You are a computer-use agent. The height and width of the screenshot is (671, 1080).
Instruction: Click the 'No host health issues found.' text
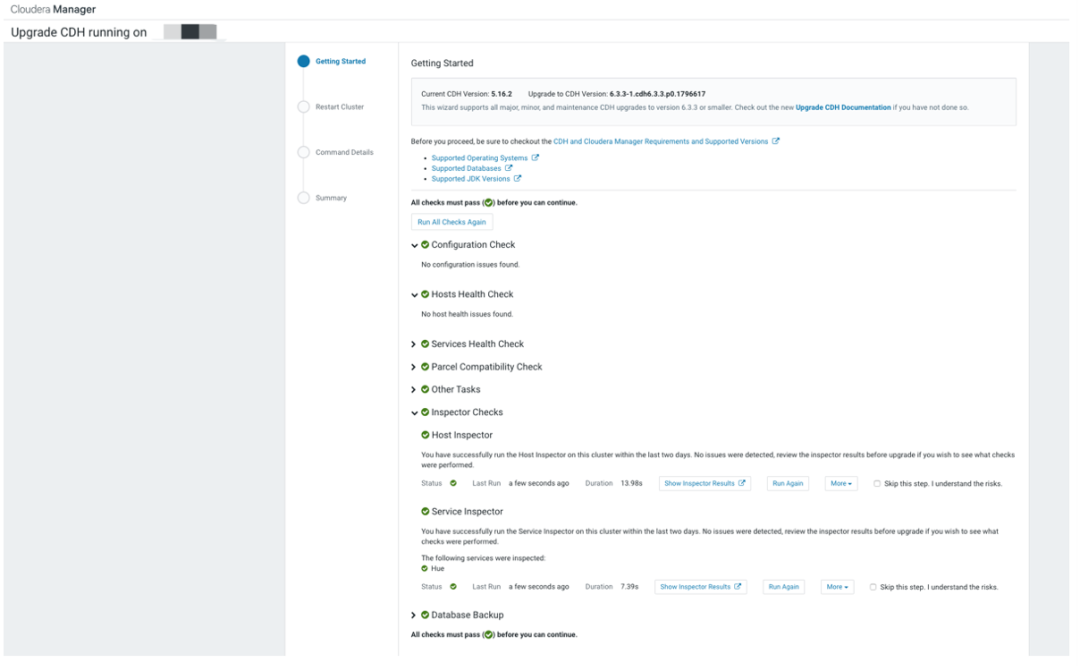click(467, 314)
